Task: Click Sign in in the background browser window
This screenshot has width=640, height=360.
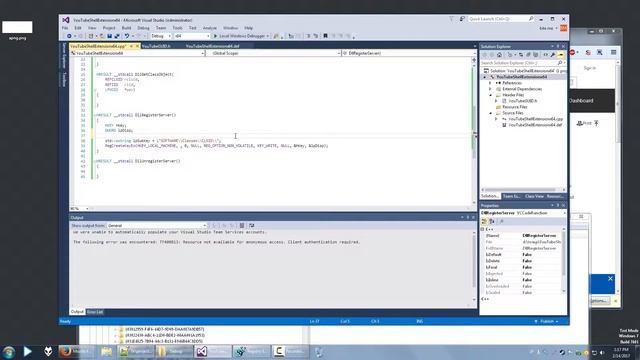Action: 590,68
